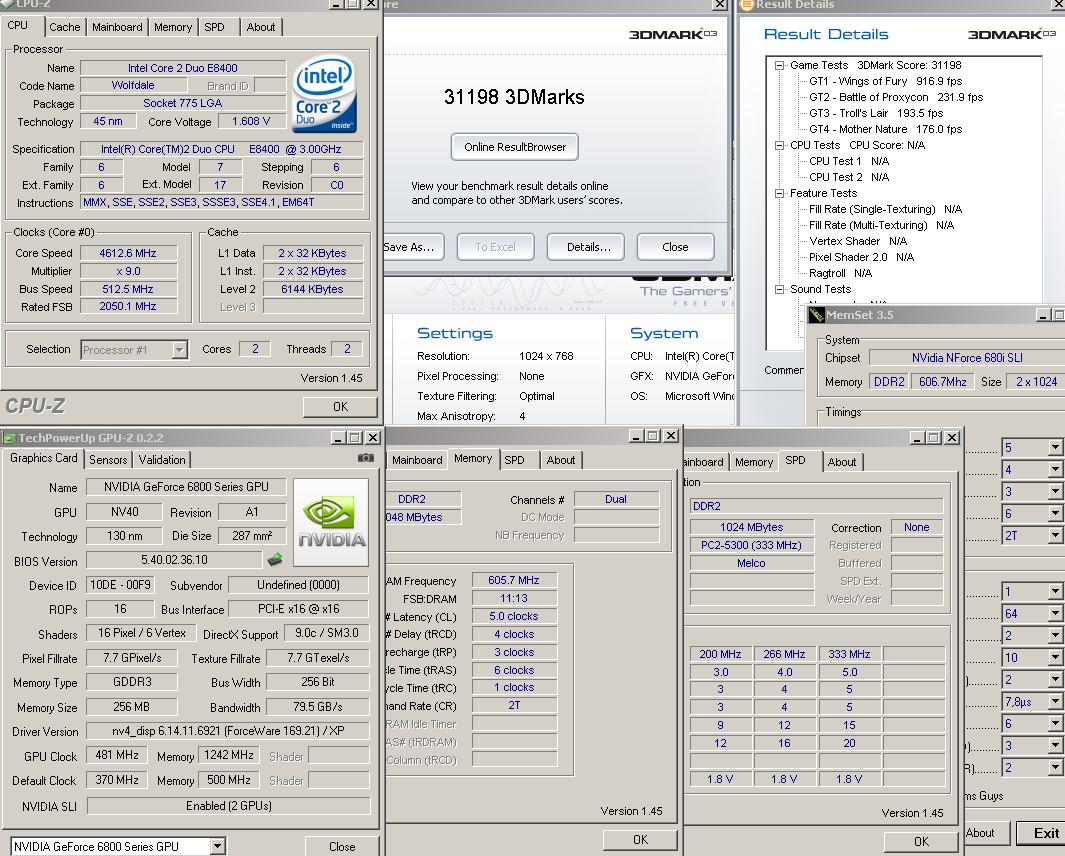This screenshot has width=1065, height=856.
Task: Click the Core Speed 4612.6 MHz value
Action: tap(128, 253)
